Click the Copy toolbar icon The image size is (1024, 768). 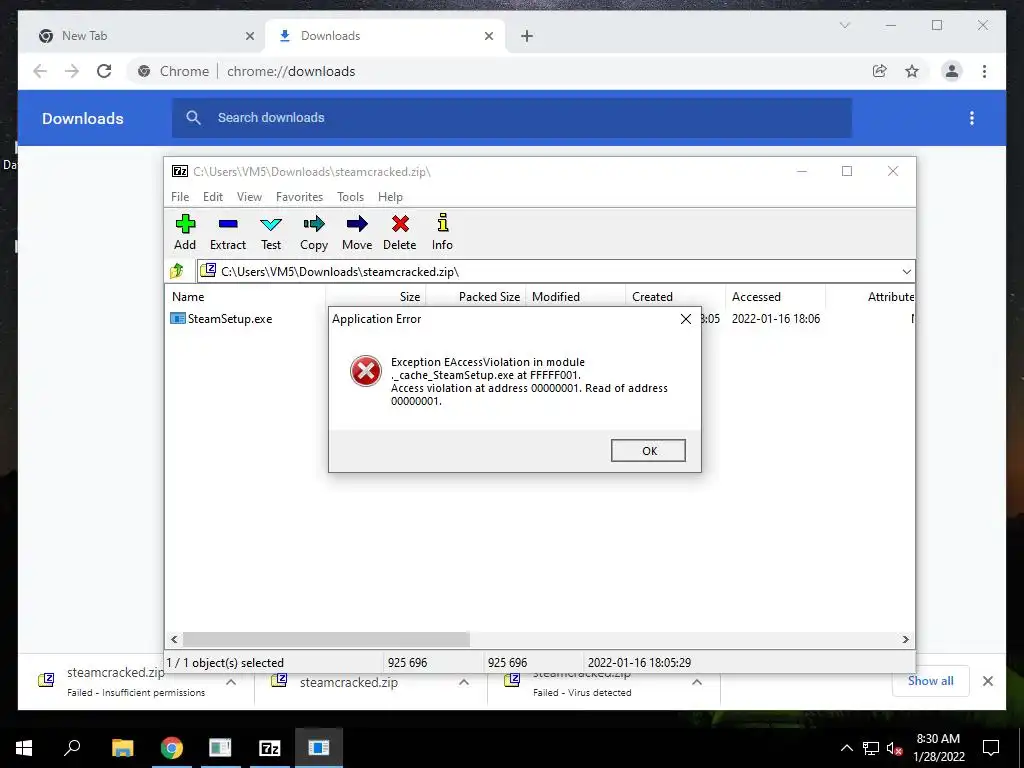[313, 225]
